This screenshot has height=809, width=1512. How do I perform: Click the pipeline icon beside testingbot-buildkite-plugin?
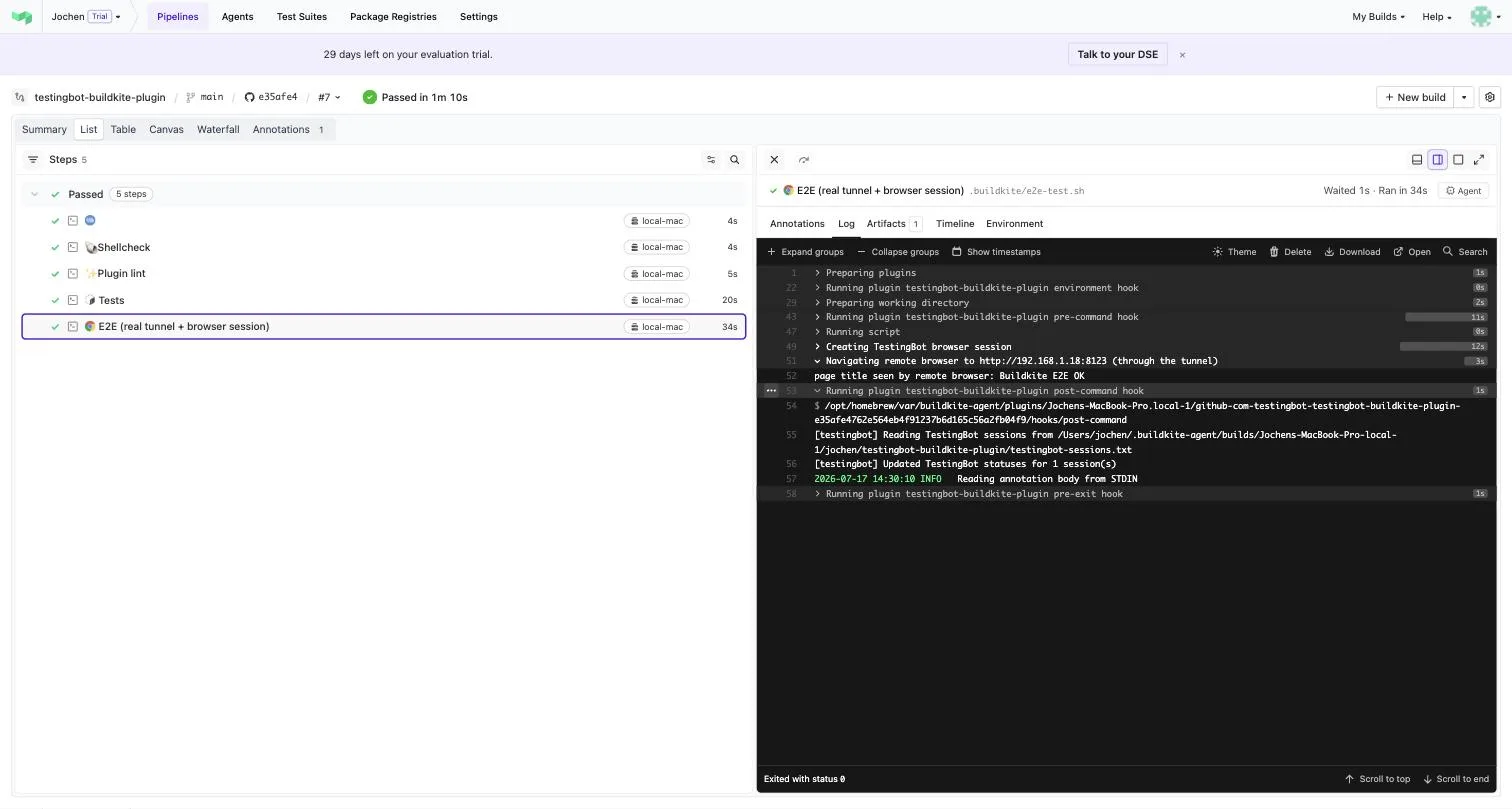click(x=20, y=98)
